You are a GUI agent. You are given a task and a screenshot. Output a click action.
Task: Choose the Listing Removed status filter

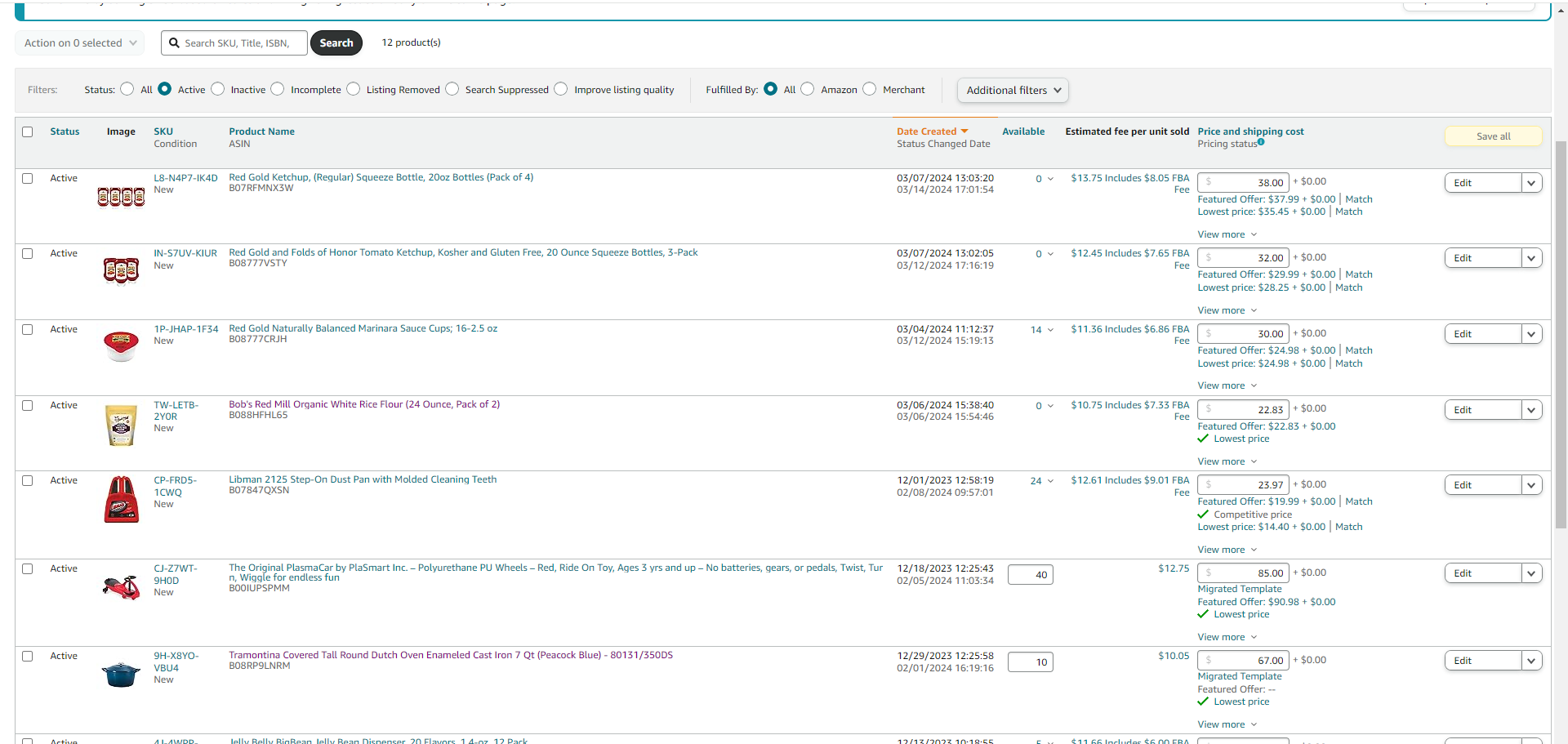[354, 89]
